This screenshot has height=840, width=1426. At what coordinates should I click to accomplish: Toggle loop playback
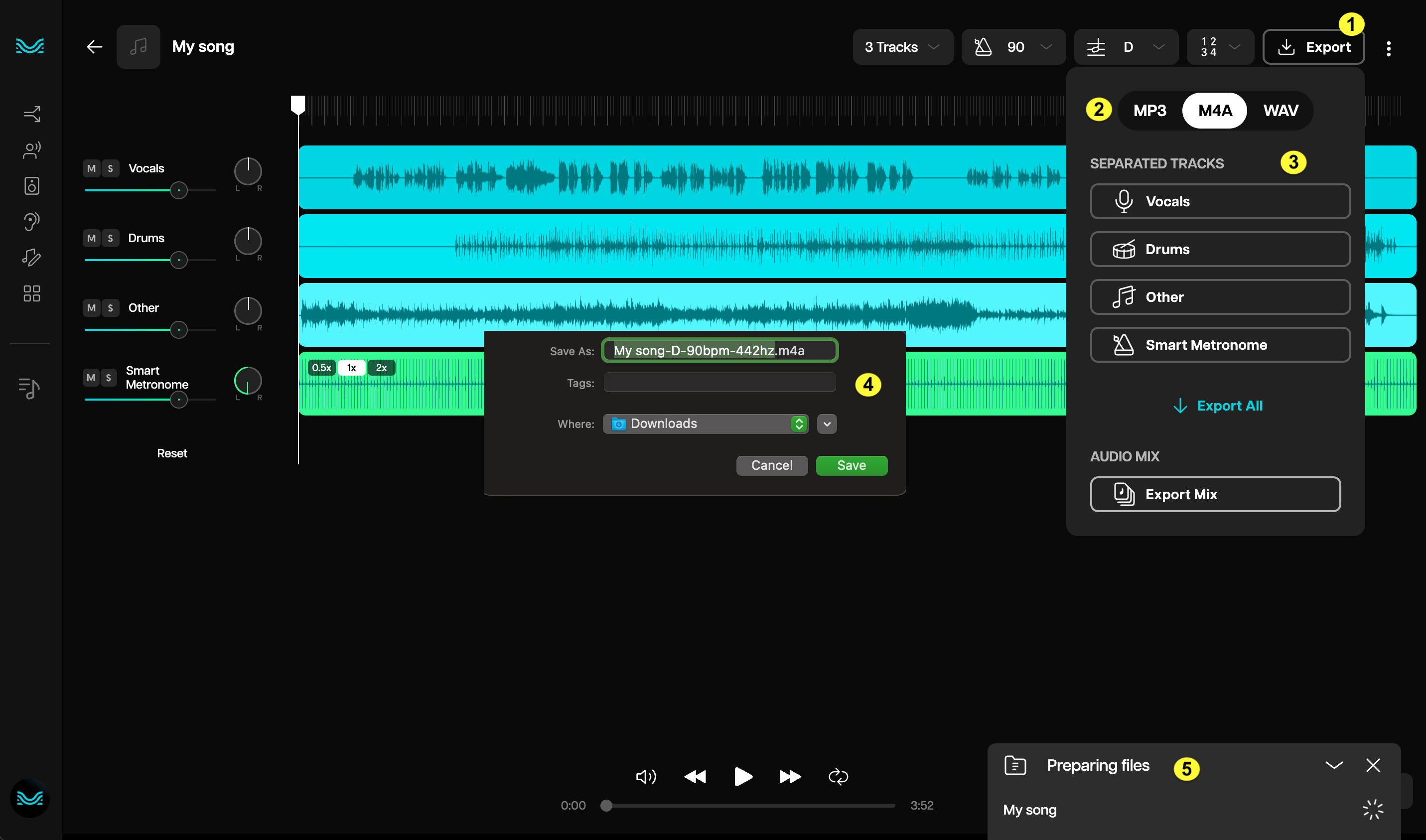pos(839,777)
